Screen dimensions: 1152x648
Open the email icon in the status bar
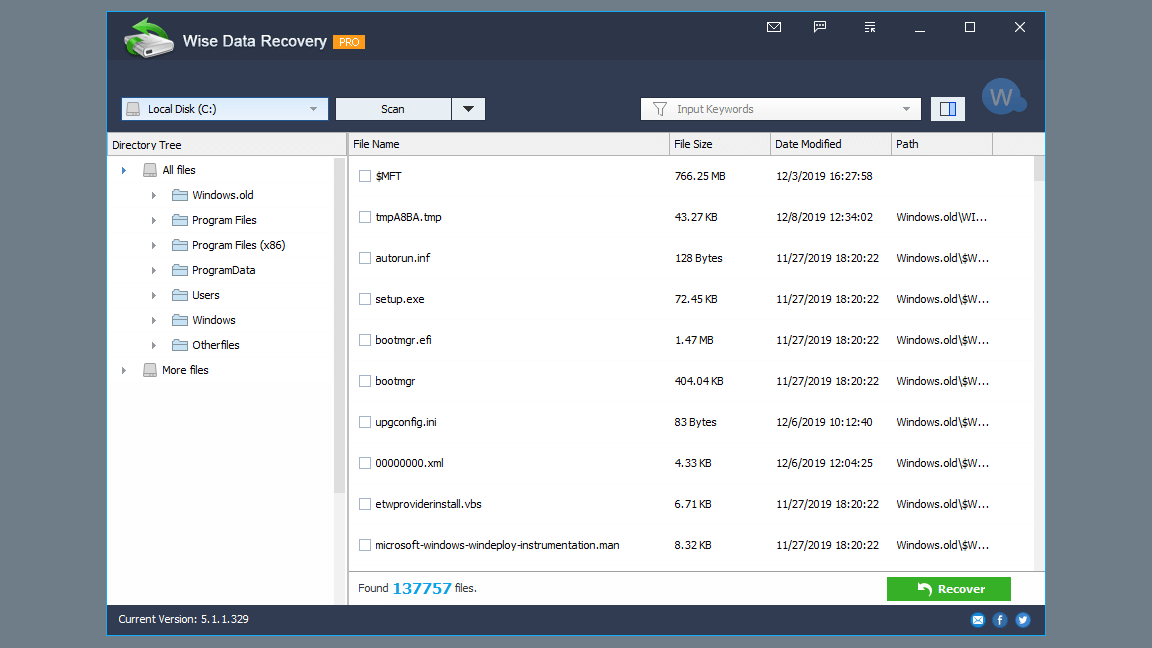coord(978,620)
